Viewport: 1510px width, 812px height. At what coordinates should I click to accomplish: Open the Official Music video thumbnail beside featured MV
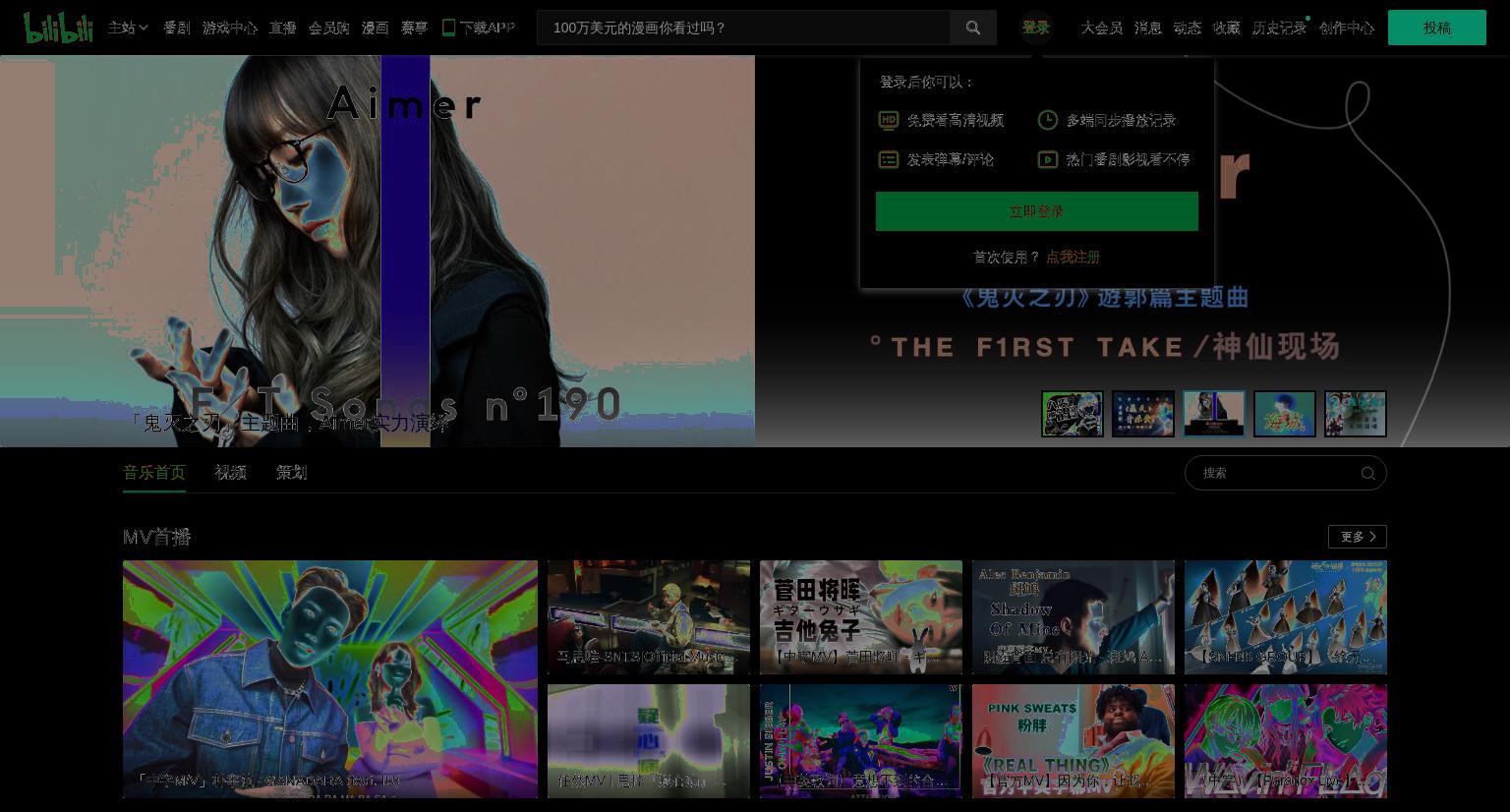(x=649, y=617)
